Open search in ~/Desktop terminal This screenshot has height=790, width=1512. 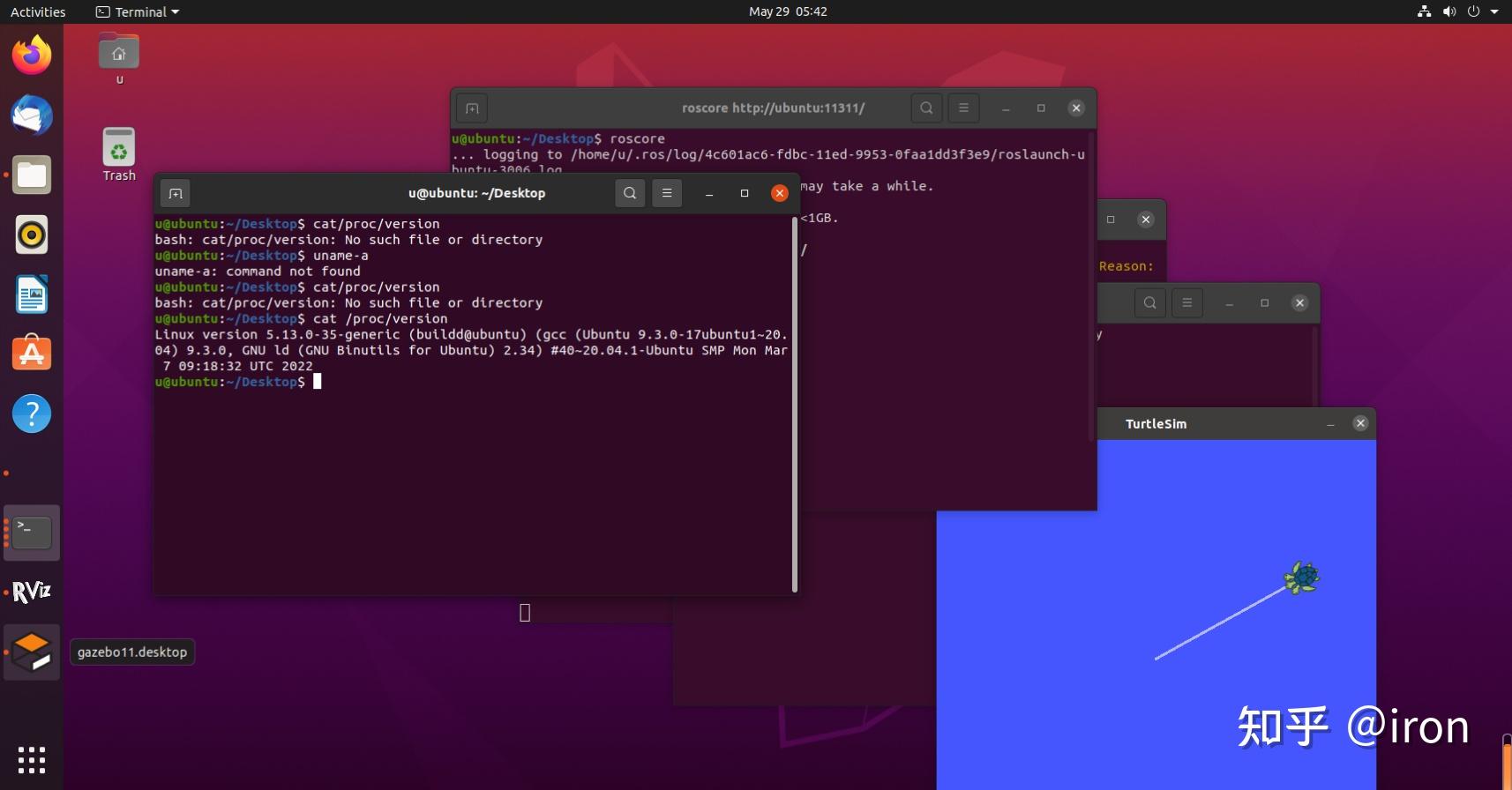tap(630, 193)
